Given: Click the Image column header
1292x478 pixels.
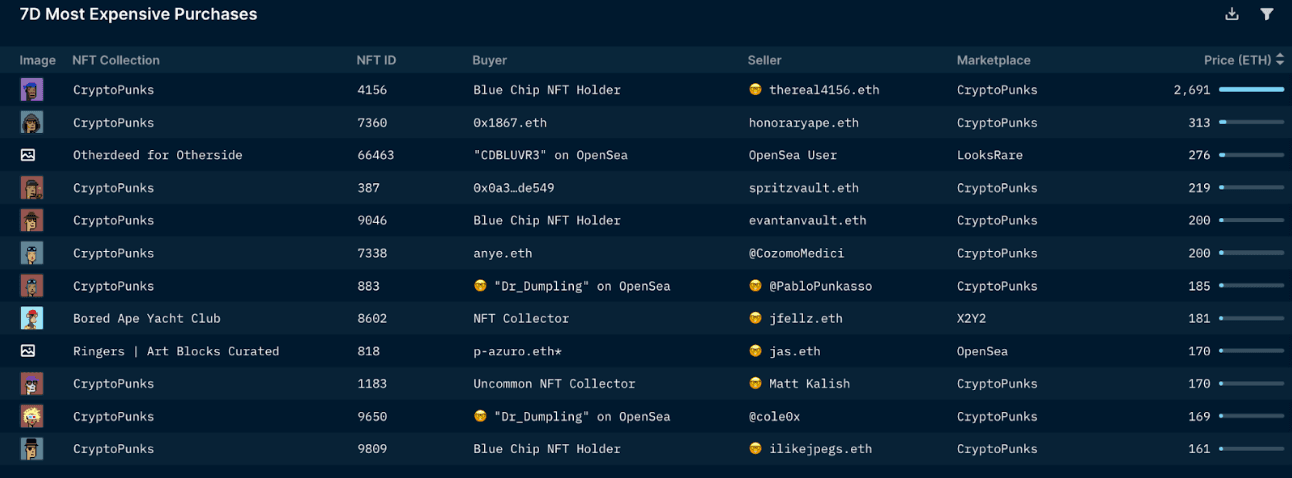Looking at the screenshot, I should click(38, 60).
